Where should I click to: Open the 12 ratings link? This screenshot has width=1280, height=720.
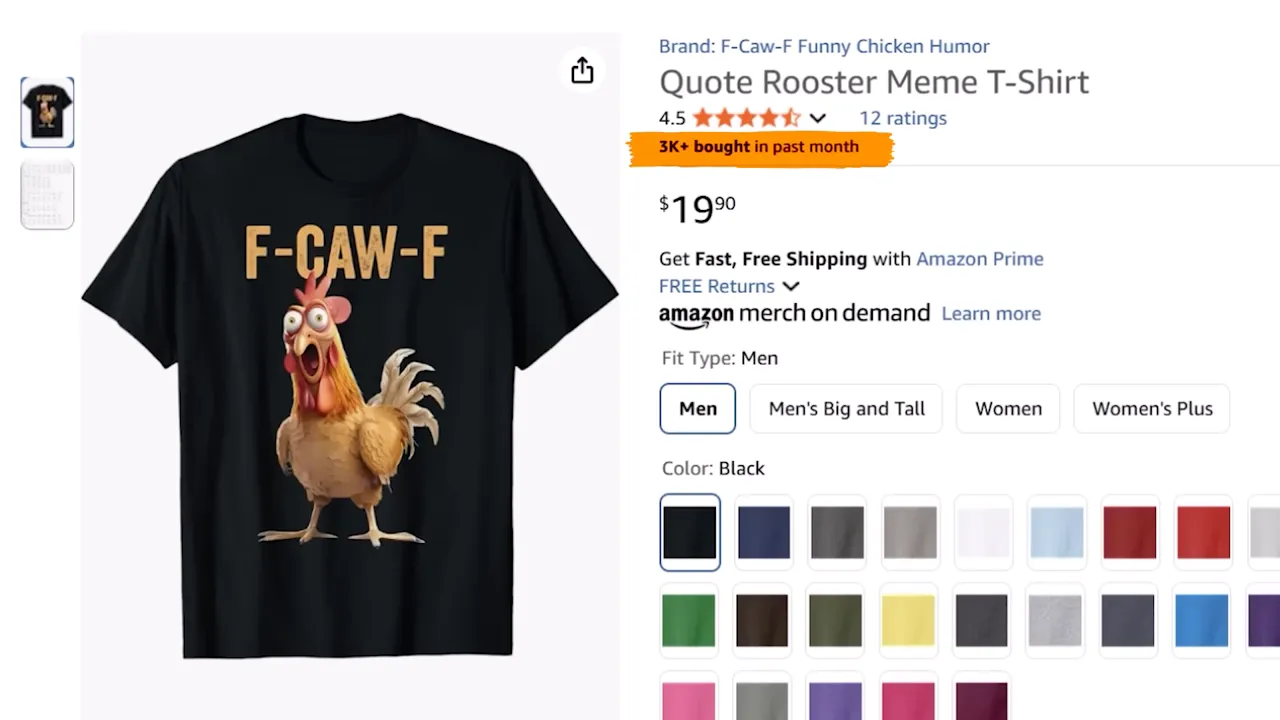(x=903, y=118)
